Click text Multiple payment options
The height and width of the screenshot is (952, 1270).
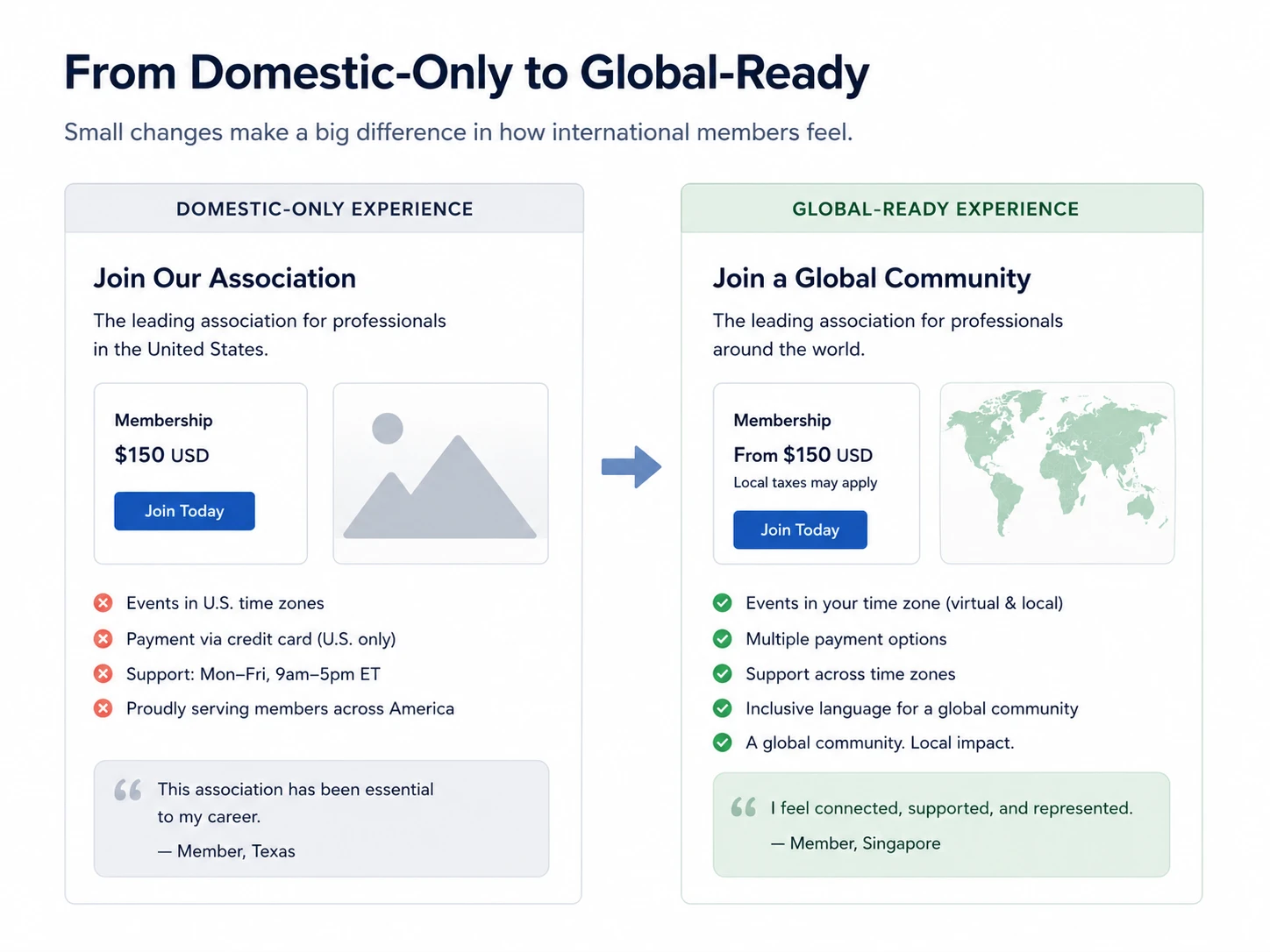coord(846,639)
